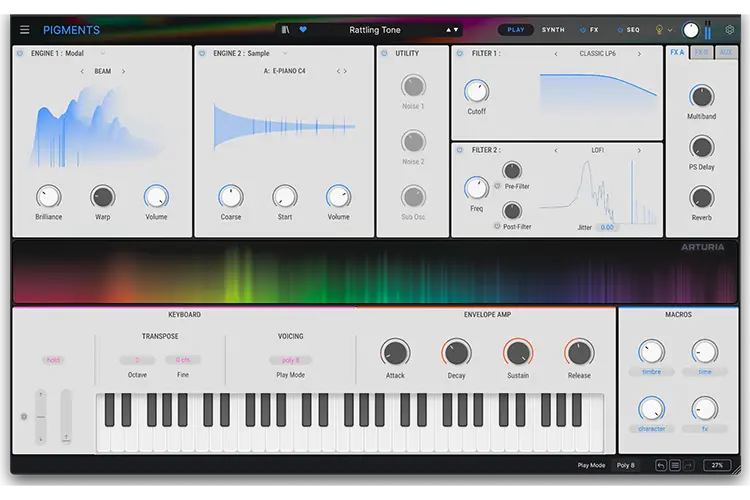The width and height of the screenshot is (750, 500).
Task: Expand the Engine 2 Sample type dropdown
Action: click(x=285, y=54)
